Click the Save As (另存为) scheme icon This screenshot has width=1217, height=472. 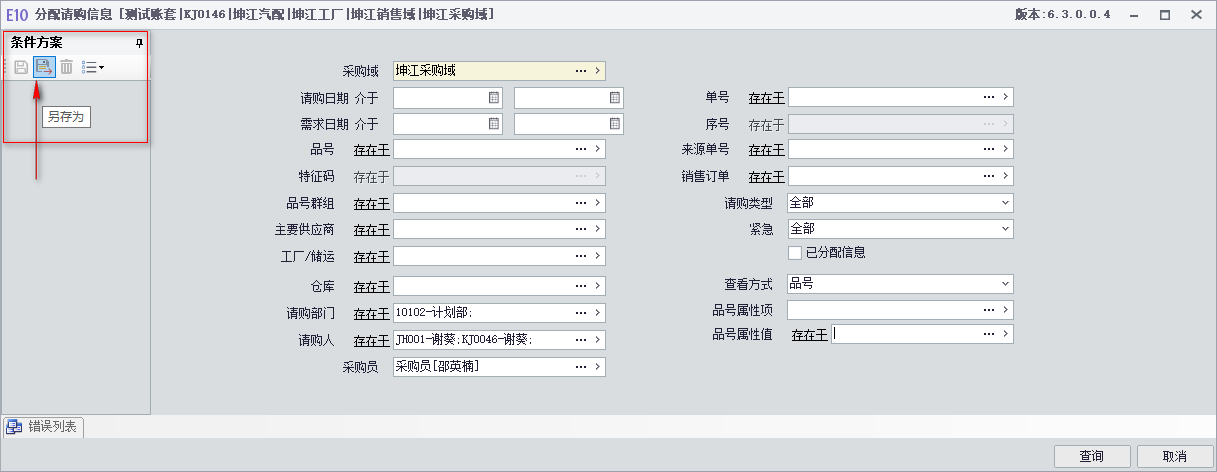43,67
